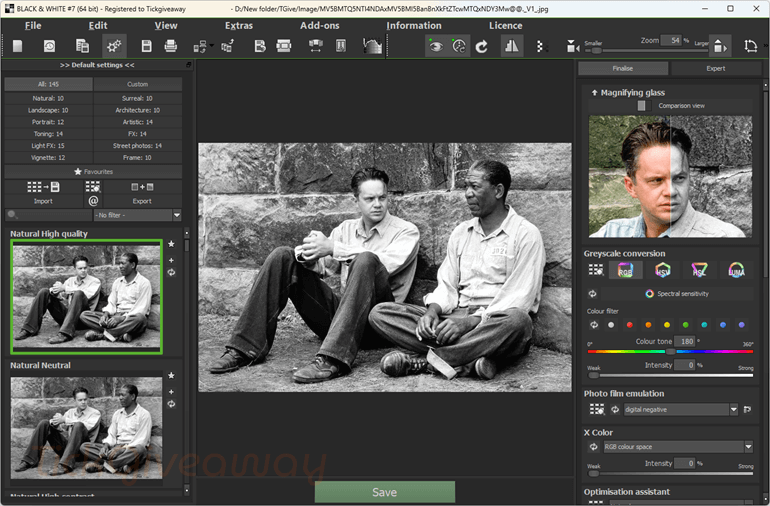Open the No filter dropdown
Screen dimensions: 770x506
[x=138, y=215]
